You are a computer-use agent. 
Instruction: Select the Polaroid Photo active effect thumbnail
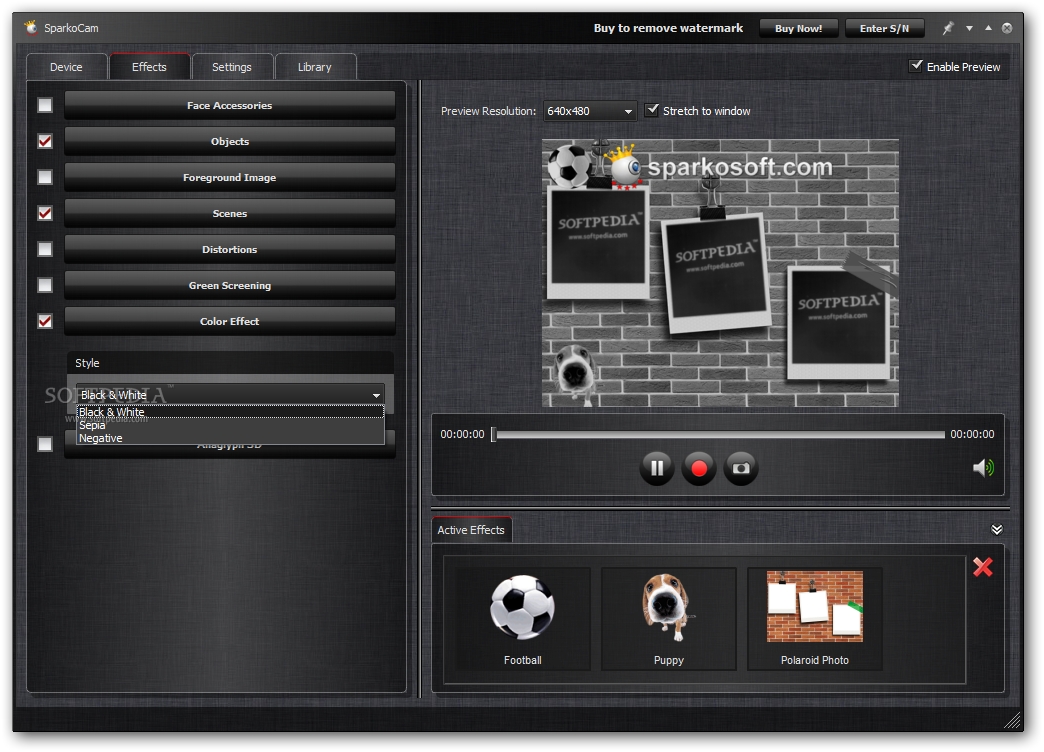[815, 619]
